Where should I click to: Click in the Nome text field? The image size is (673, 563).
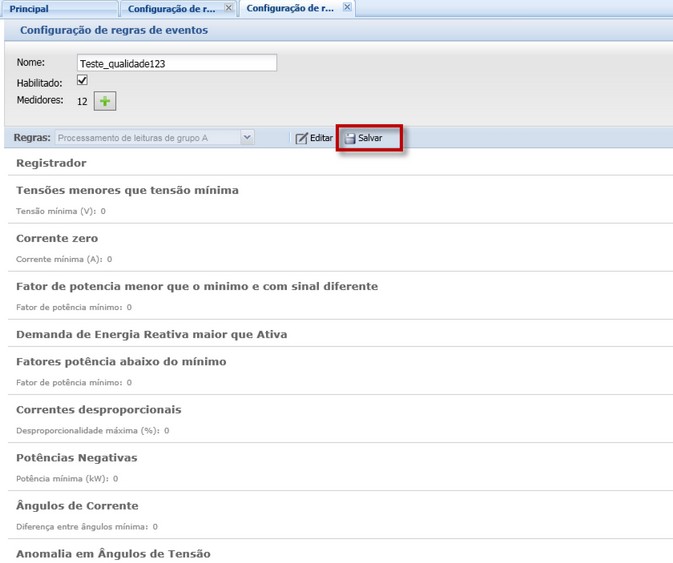pos(176,63)
